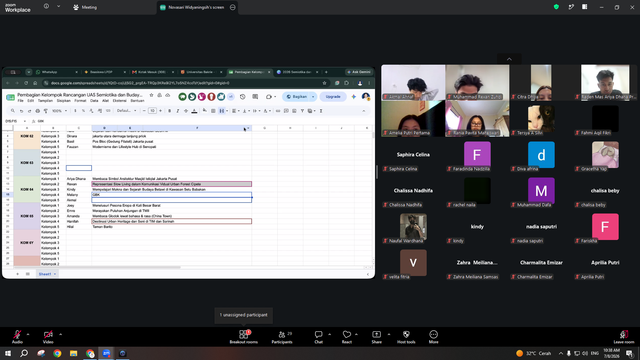Click the print icon in Sheets toolbar
Viewport: 640px width, 360px height.
click(x=38, y=111)
